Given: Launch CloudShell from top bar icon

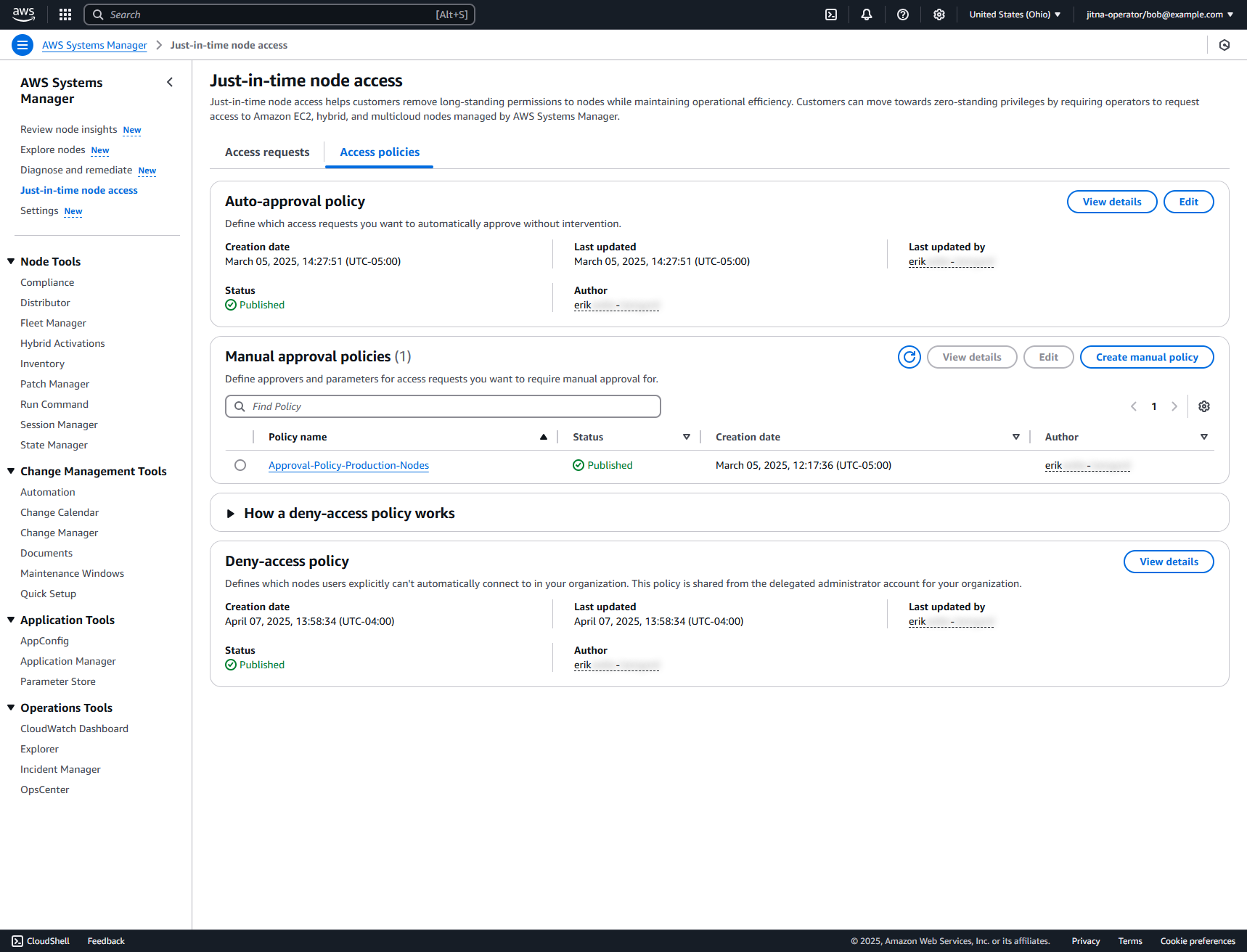Looking at the screenshot, I should (831, 15).
